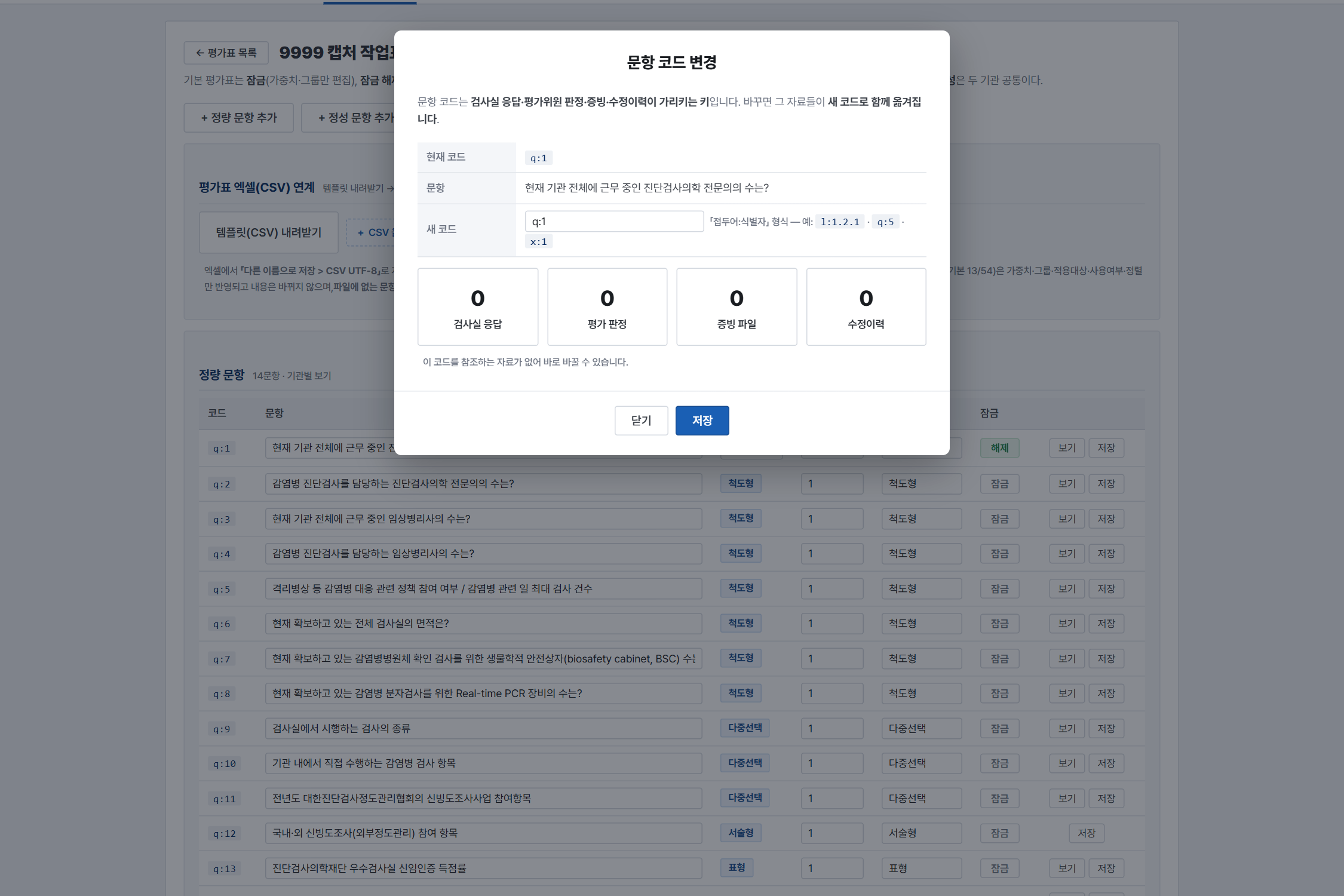
Task: Click + 정량 문항 추가 button
Action: point(239,118)
